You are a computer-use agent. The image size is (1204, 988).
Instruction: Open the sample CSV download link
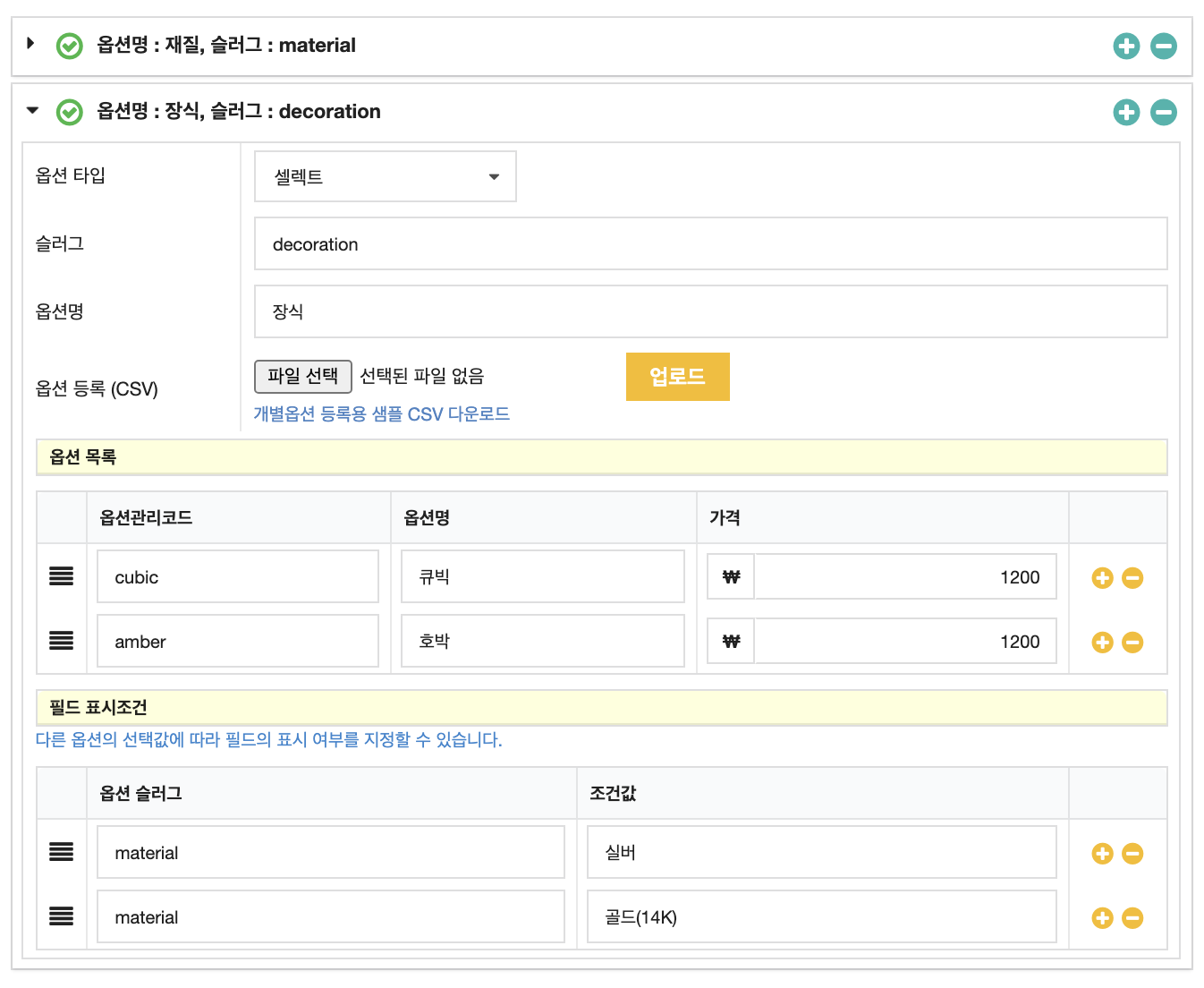click(381, 414)
